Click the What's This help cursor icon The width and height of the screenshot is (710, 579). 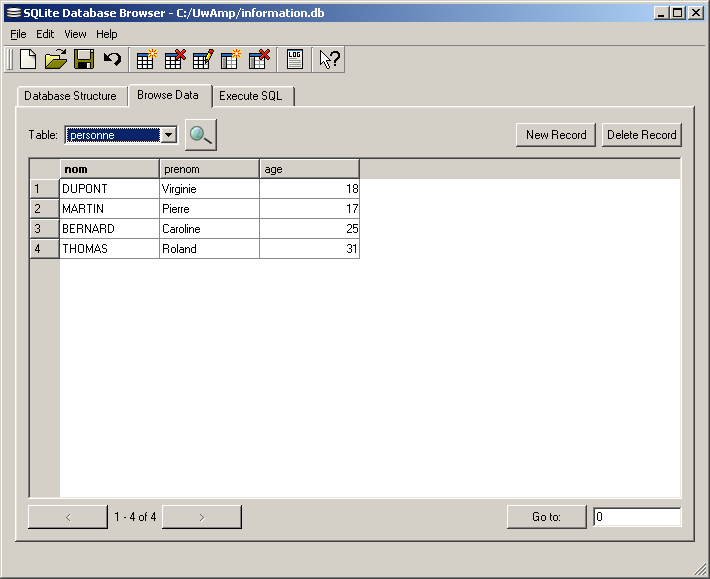(x=329, y=59)
